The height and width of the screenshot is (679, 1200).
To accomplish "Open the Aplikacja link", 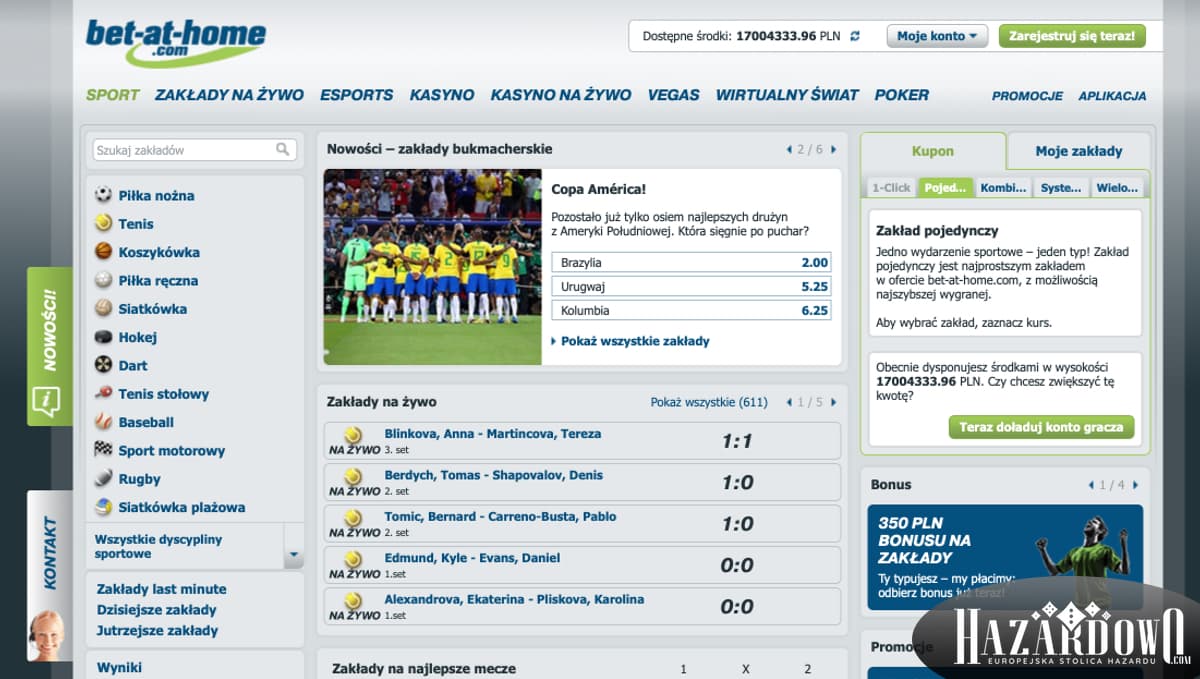I will click(x=1112, y=96).
